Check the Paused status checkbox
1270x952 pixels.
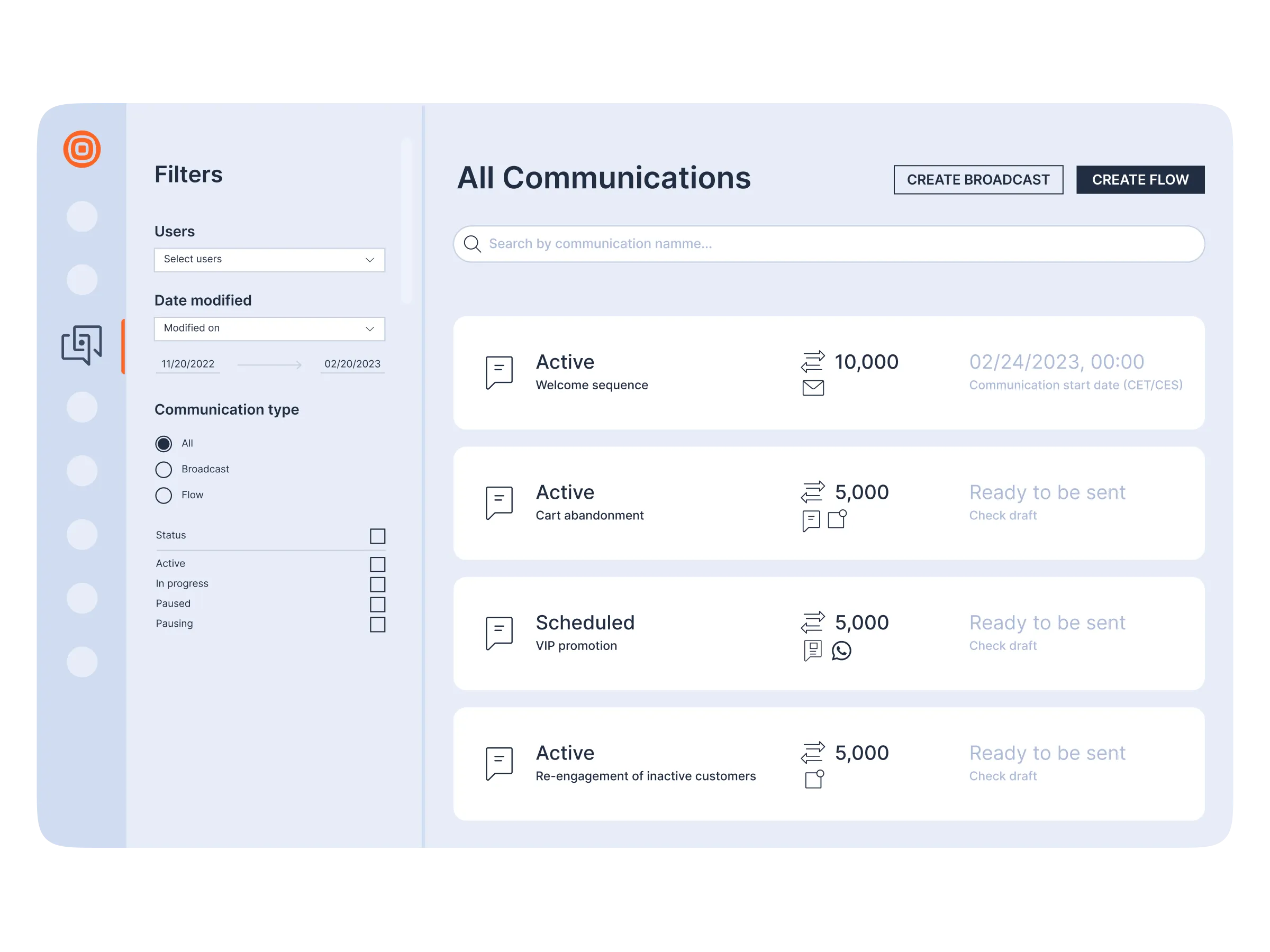point(377,604)
